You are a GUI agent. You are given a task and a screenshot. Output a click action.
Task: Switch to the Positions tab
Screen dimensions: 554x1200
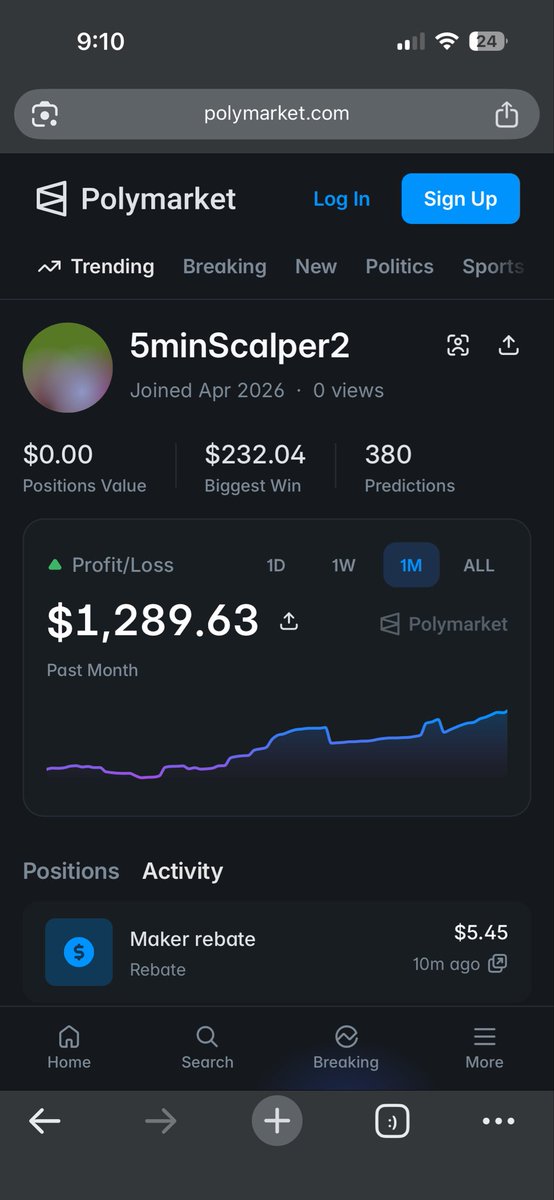71,871
